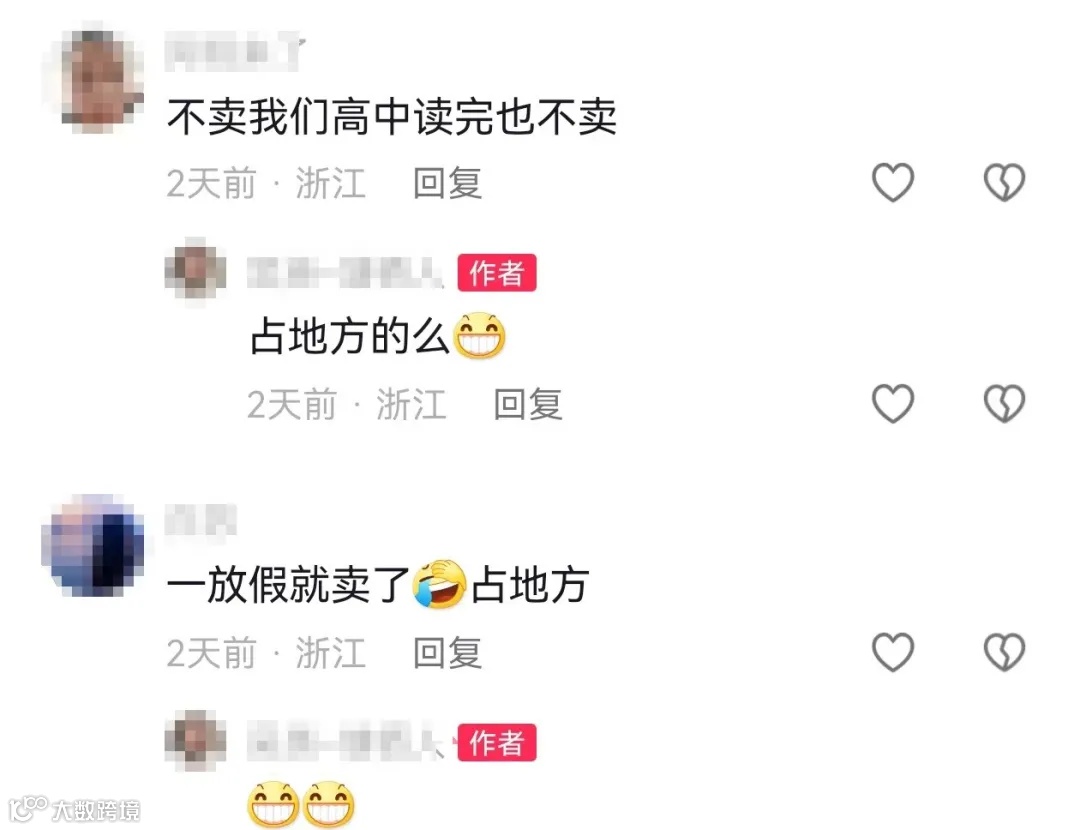
Task: Tap author username beside first 作者 badge
Action: [345, 273]
